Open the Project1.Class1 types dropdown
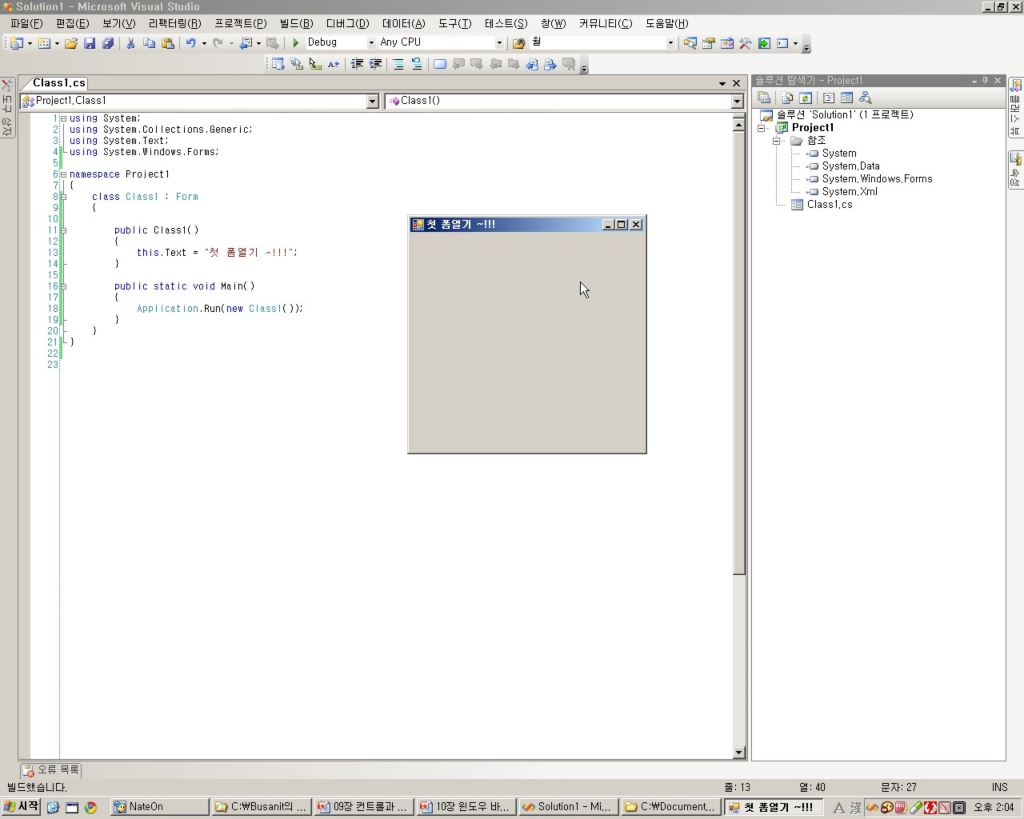This screenshot has height=819, width=1024. [x=372, y=101]
